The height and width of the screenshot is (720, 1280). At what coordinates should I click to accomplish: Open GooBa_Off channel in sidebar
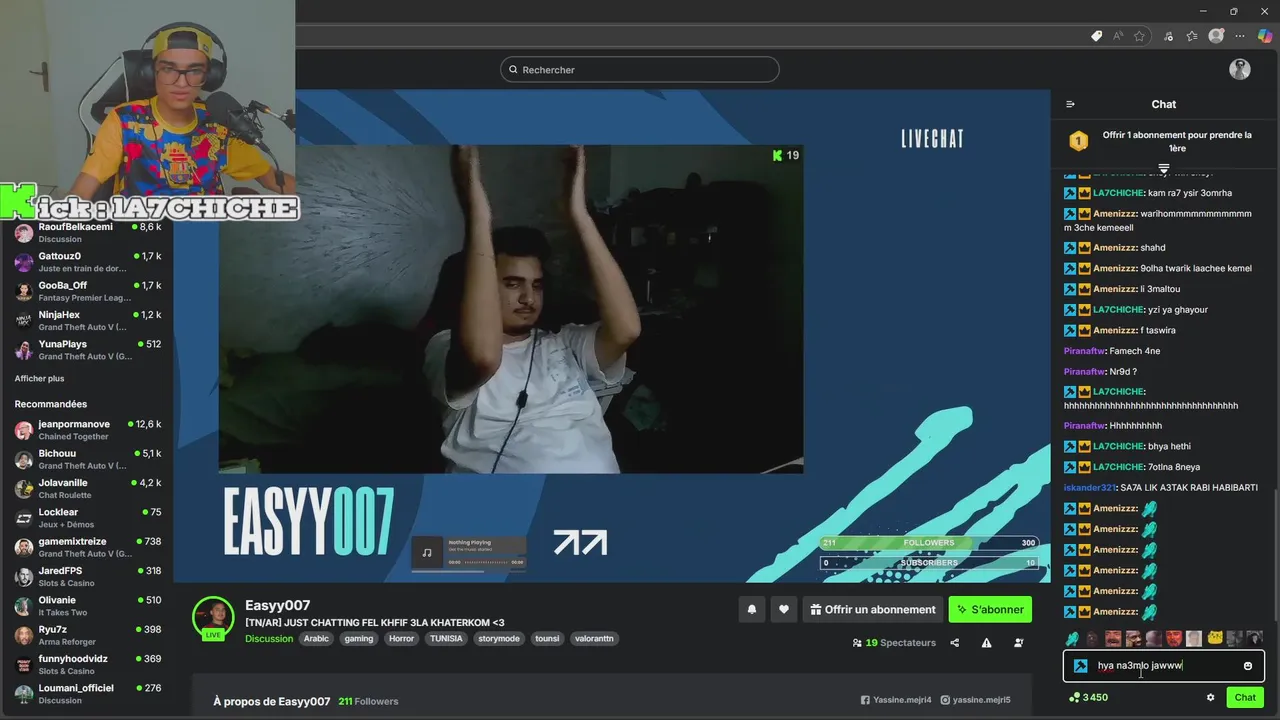[x=87, y=291]
